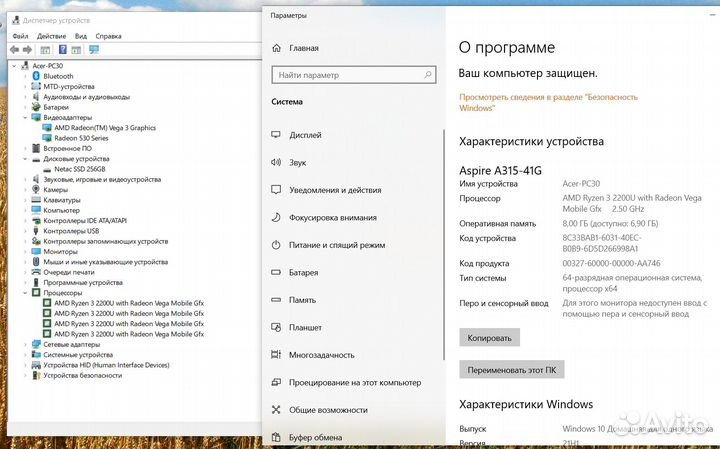Open the Вид menu
720x449 pixels.
pos(80,36)
